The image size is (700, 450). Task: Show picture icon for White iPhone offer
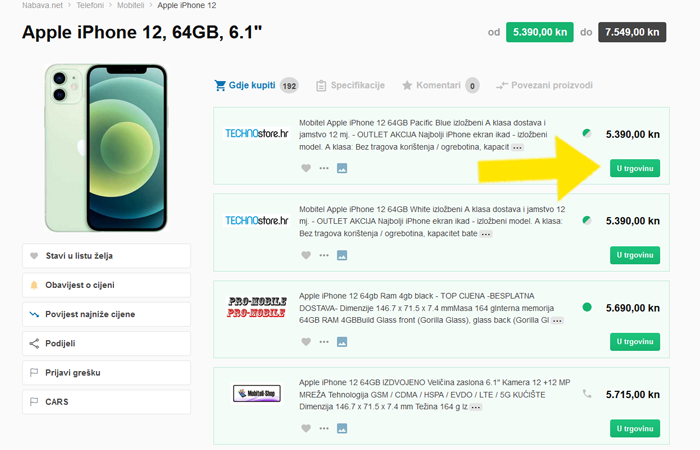pyautogui.click(x=342, y=255)
